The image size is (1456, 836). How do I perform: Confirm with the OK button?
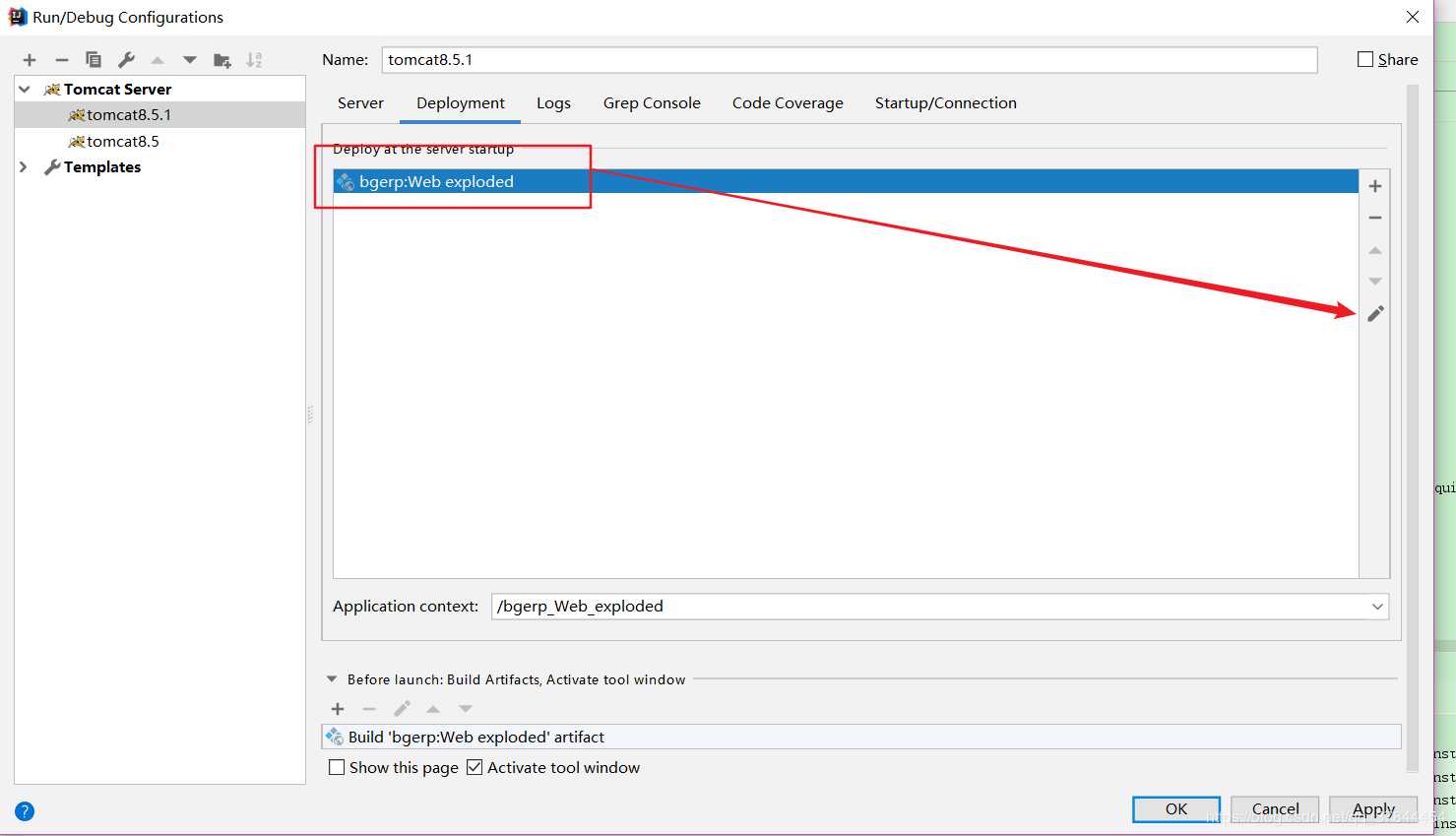coord(1176,808)
